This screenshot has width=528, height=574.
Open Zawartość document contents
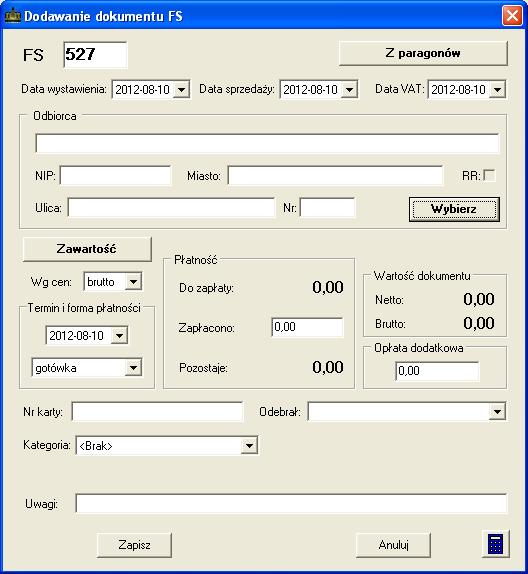coord(87,249)
